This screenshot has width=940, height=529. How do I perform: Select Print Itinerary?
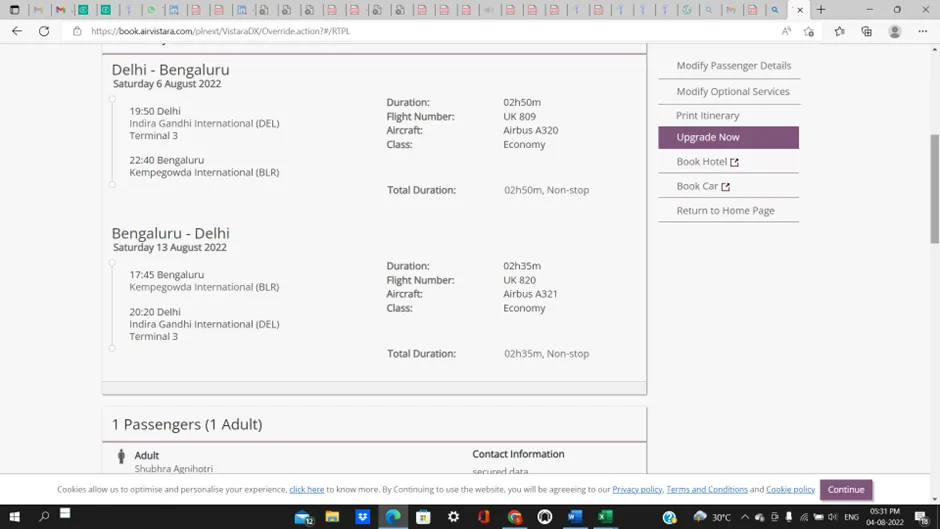click(707, 115)
